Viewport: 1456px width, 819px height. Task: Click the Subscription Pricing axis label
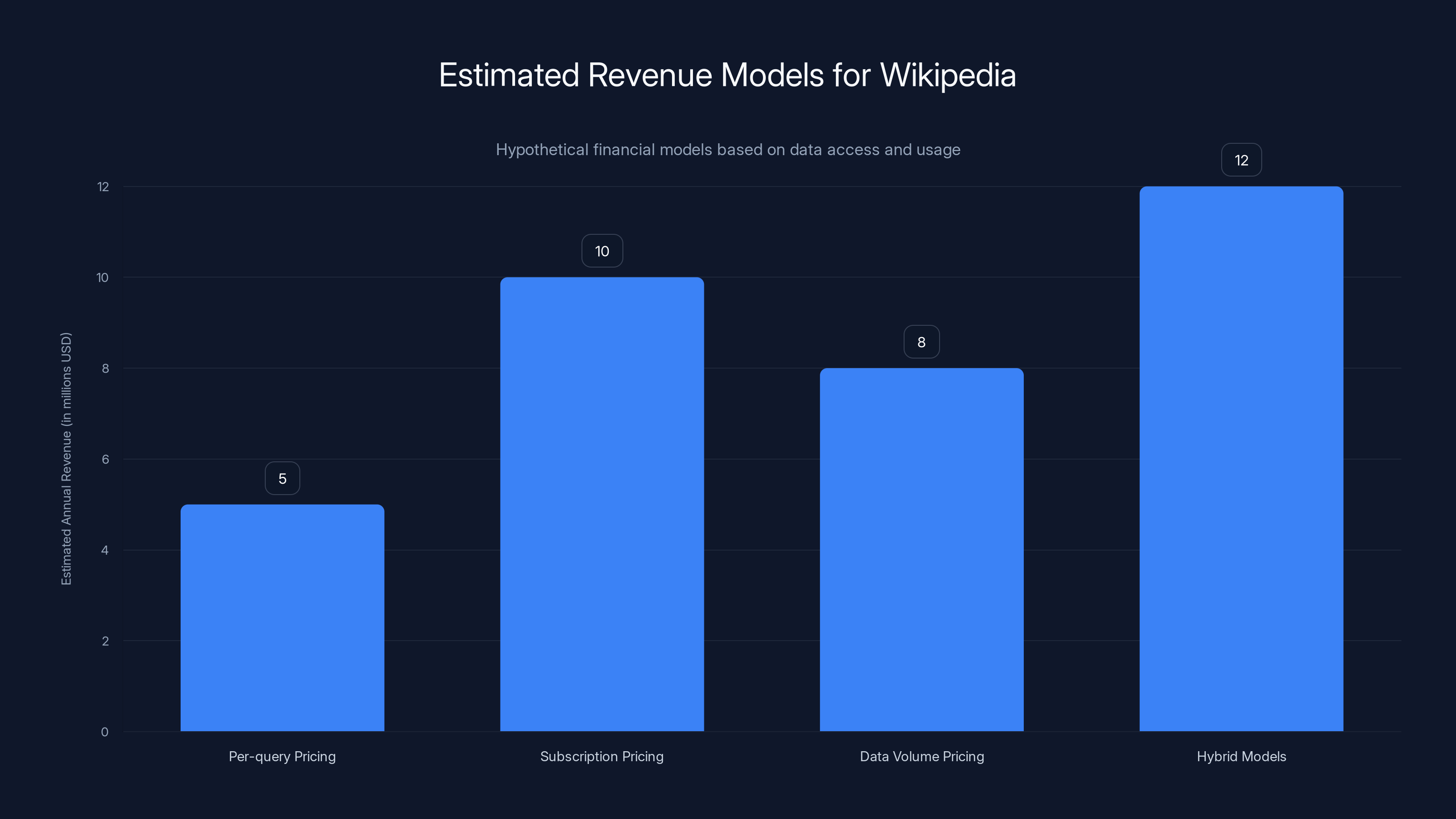click(x=602, y=756)
